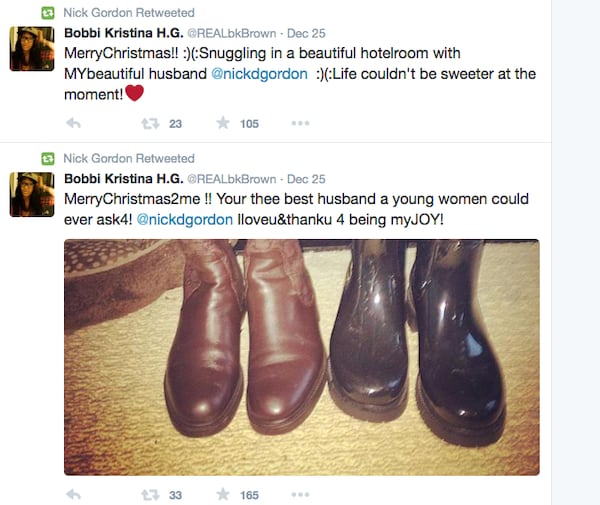Click the retweet indicator icon above second tweet

point(47,159)
